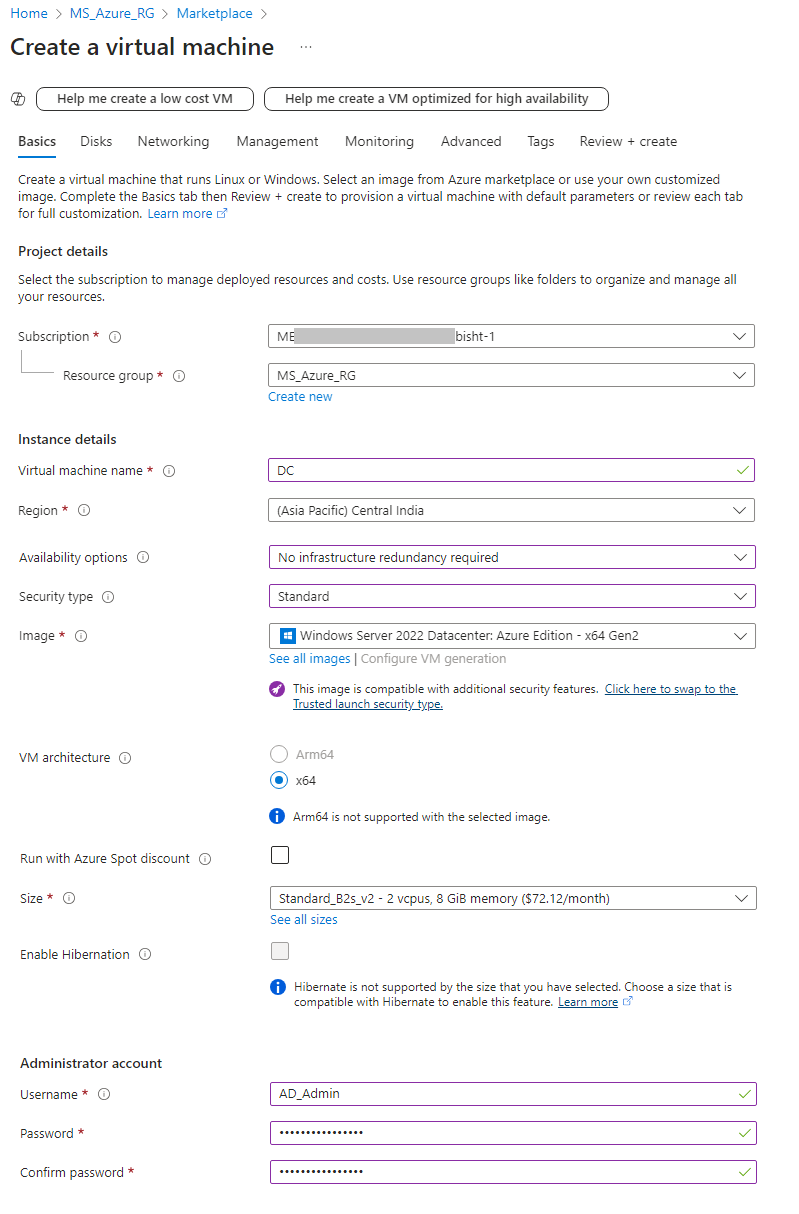799x1214 pixels.
Task: Click the purple rocket Trusted launch icon
Action: 277,690
